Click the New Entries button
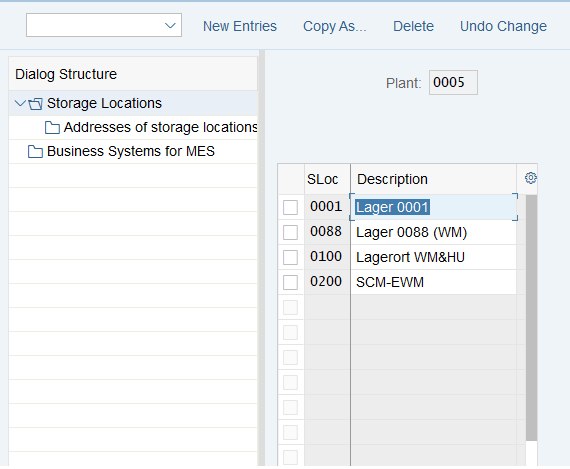The height and width of the screenshot is (469, 570). pyautogui.click(x=240, y=26)
